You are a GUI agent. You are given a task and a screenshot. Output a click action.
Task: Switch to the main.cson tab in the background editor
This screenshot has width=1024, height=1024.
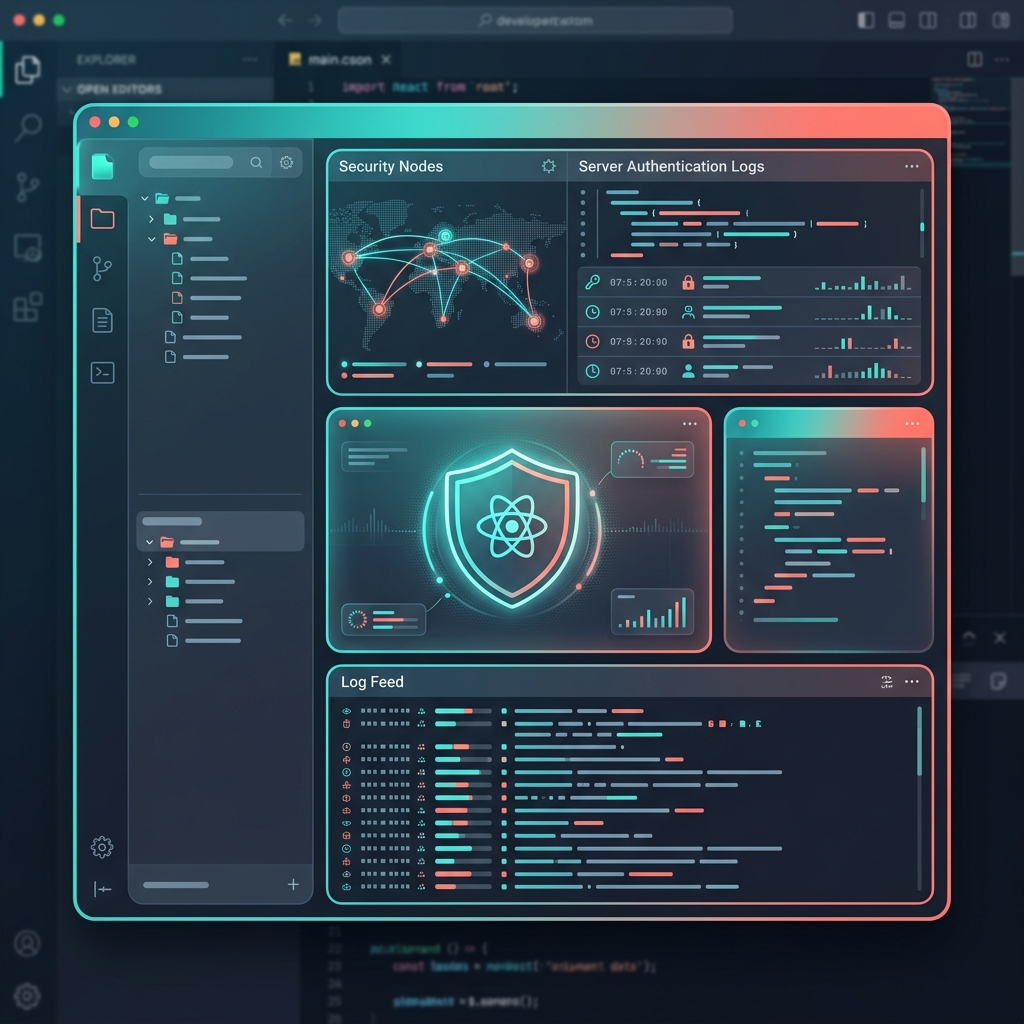coord(340,60)
